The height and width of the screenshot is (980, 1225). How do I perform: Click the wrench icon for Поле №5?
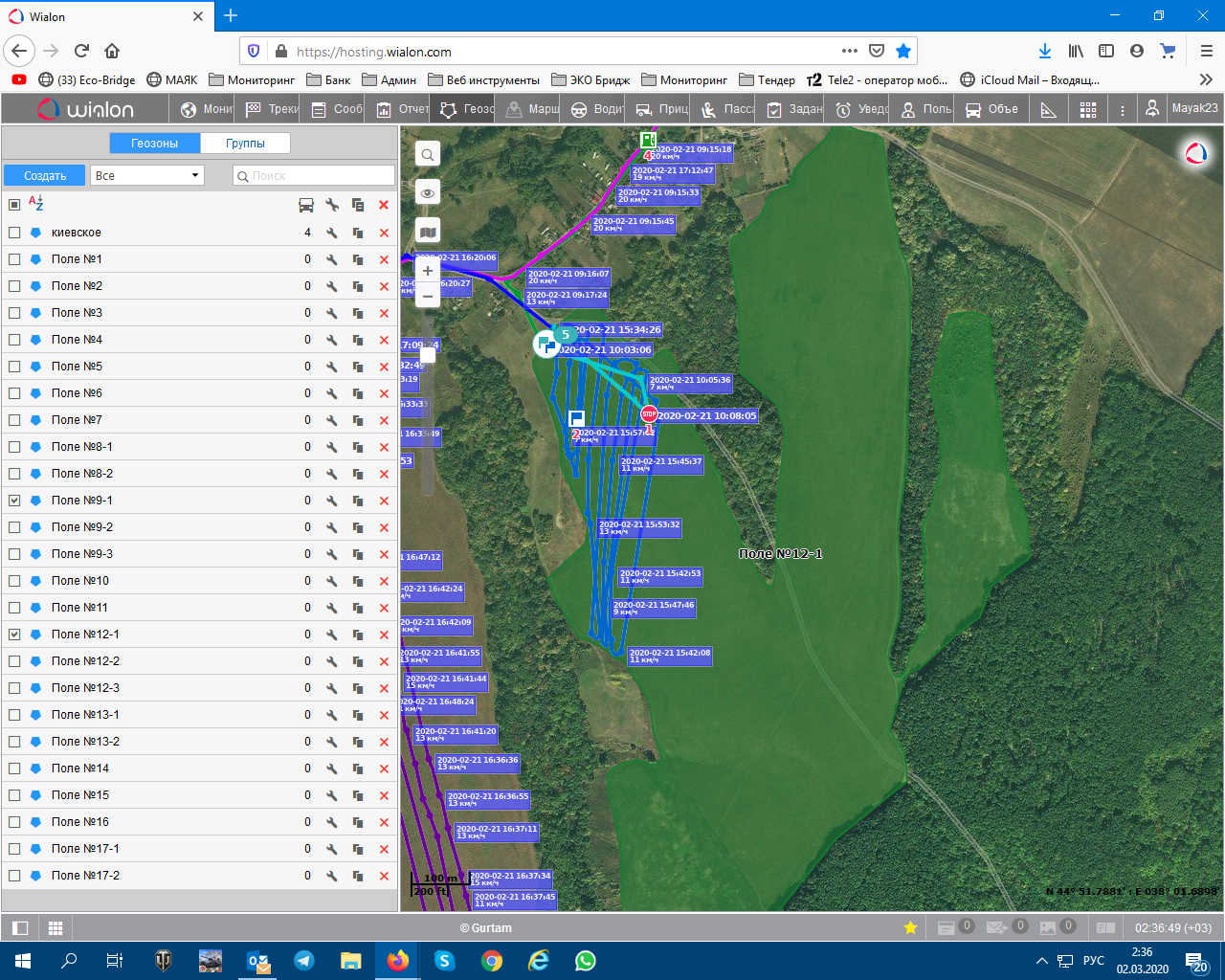pyautogui.click(x=332, y=367)
